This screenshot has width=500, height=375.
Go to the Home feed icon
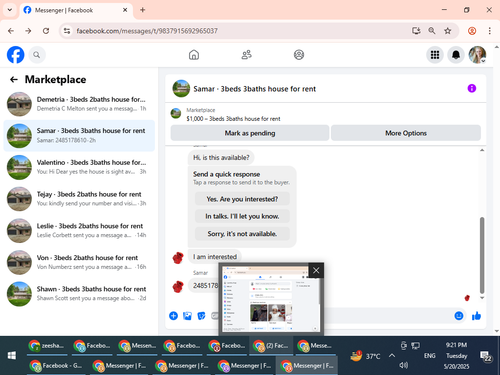tap(194, 55)
